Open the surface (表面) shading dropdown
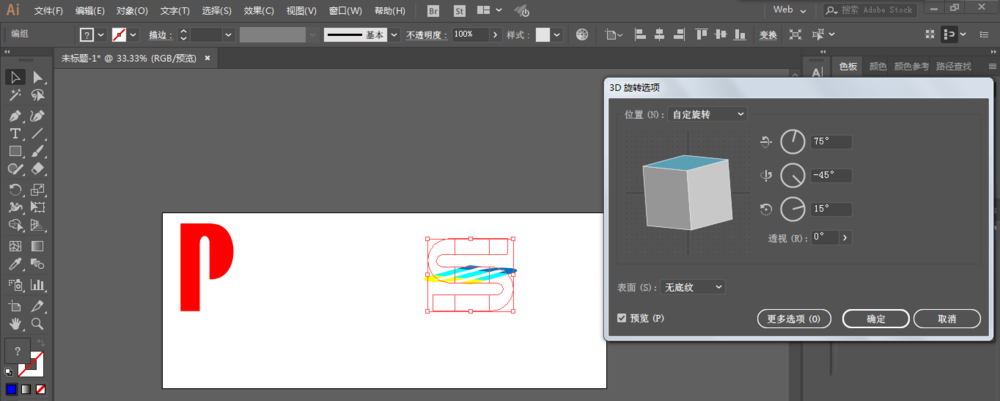Image resolution: width=1000 pixels, height=401 pixels. 693,288
